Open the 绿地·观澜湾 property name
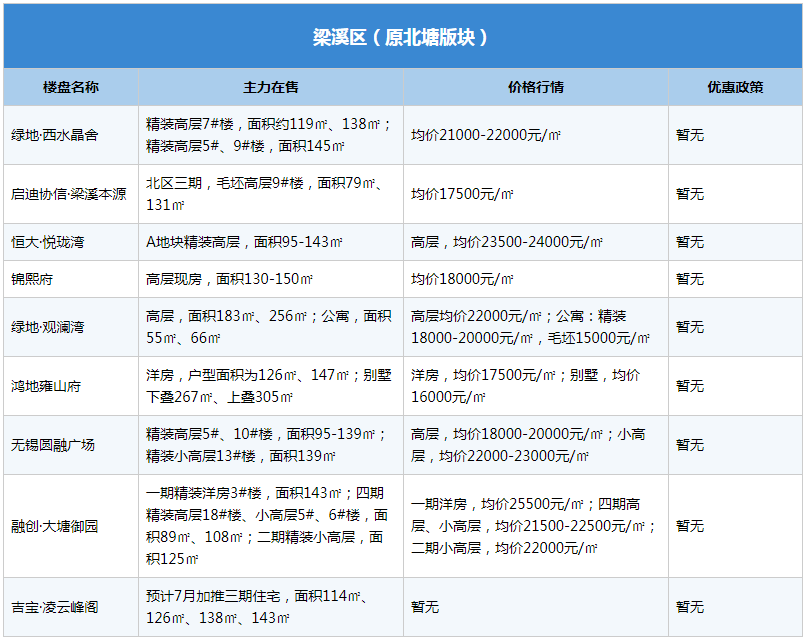The image size is (806, 640). 47,327
